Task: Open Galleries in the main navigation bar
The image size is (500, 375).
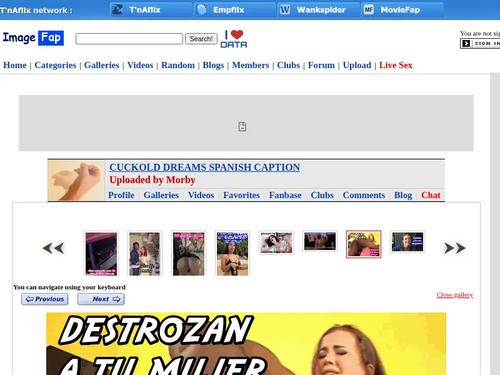Action: pyautogui.click(x=101, y=65)
